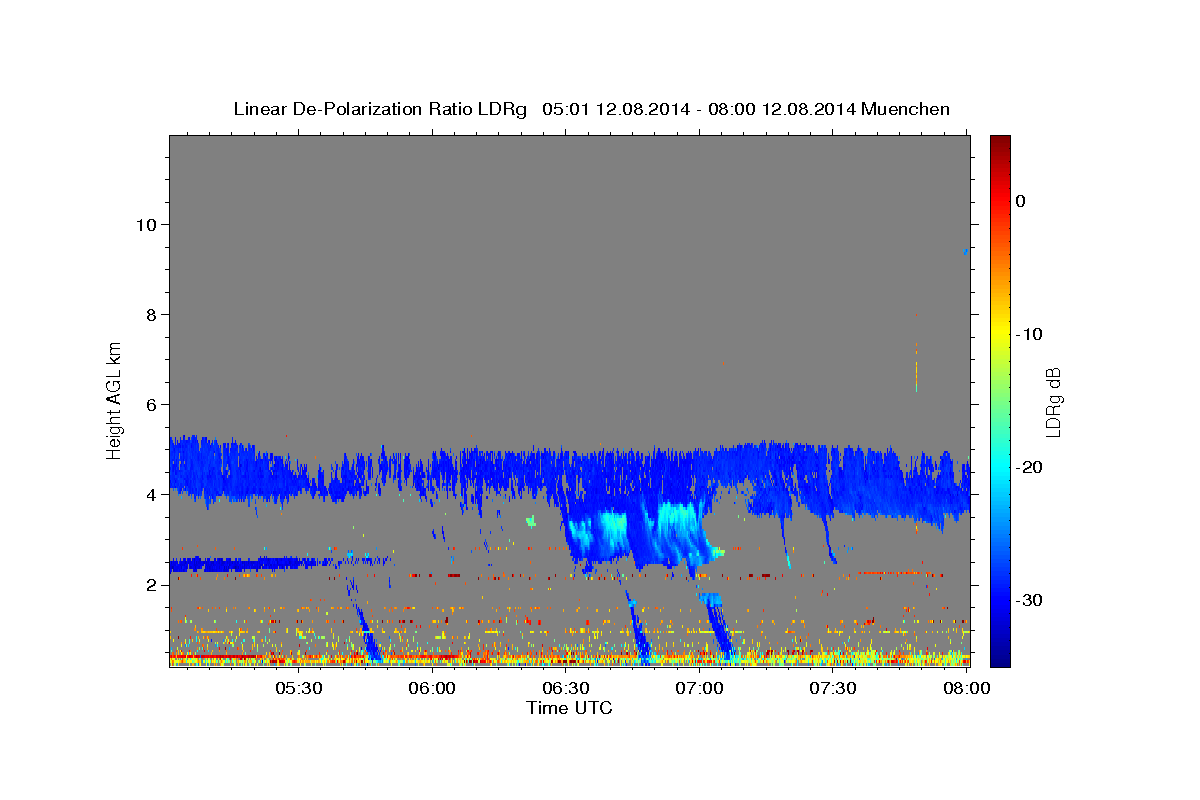The image size is (1200, 800).
Task: Click the 'Time UTC' axis label
Action: click(x=569, y=708)
